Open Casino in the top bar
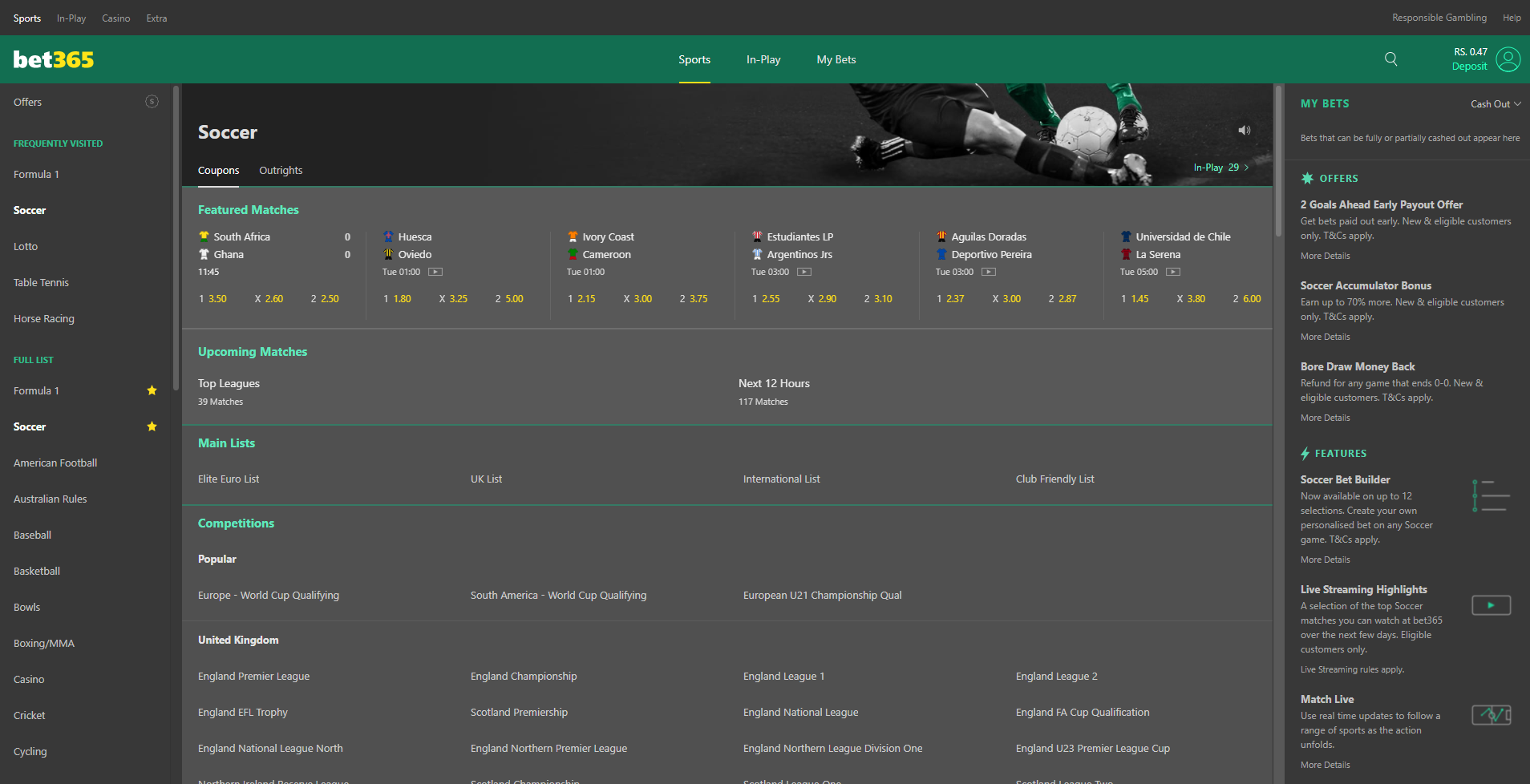The image size is (1530, 784). [116, 18]
